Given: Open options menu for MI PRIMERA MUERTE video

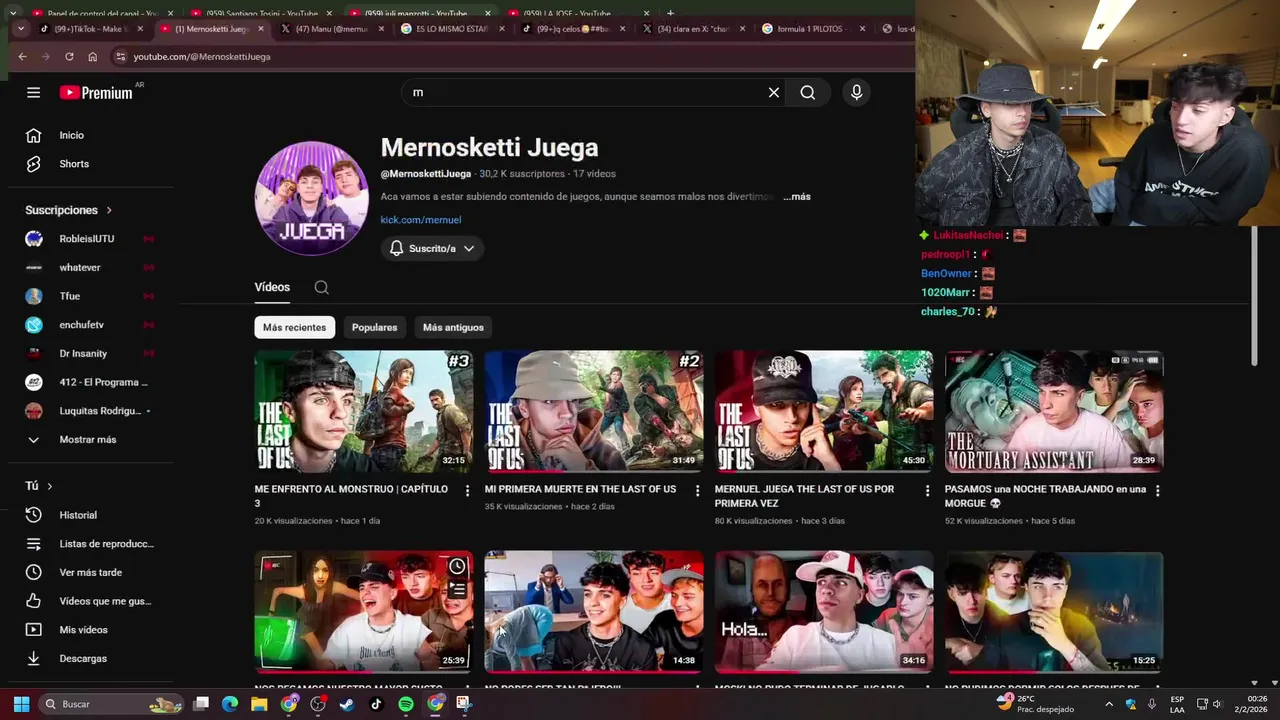Looking at the screenshot, I should pyautogui.click(x=697, y=490).
